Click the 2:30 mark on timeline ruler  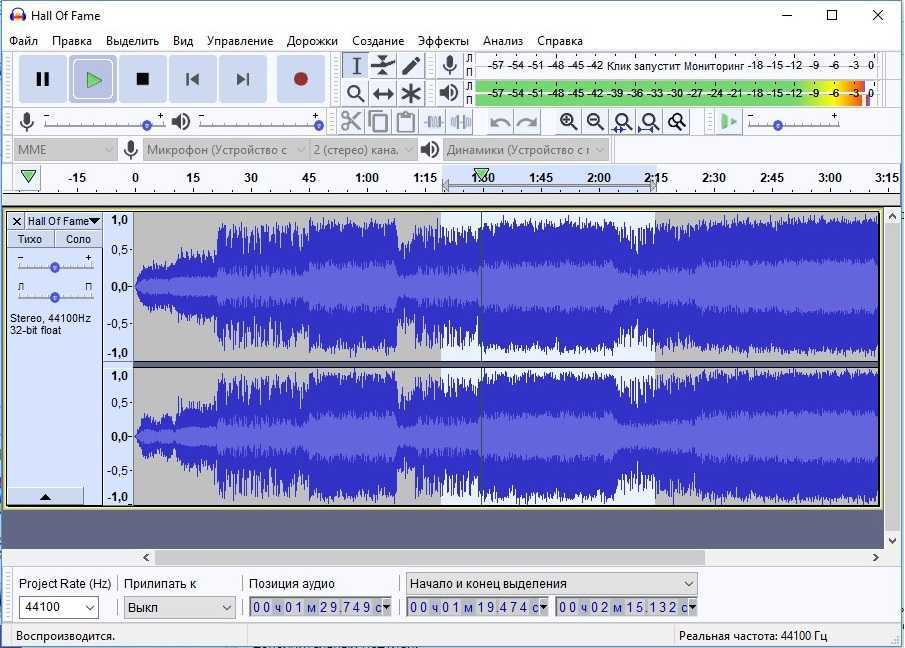point(713,177)
